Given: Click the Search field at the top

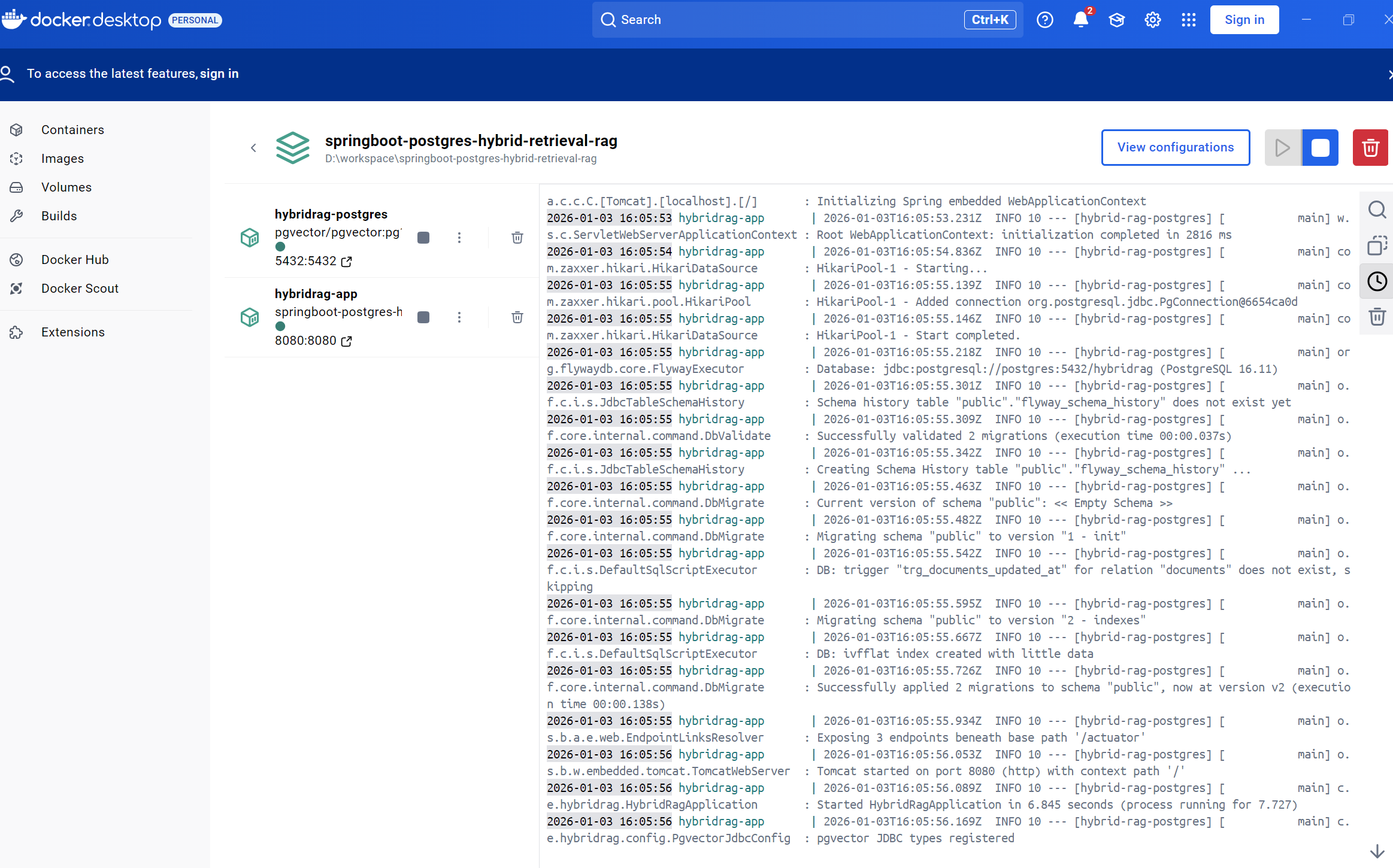Looking at the screenshot, I should point(807,19).
